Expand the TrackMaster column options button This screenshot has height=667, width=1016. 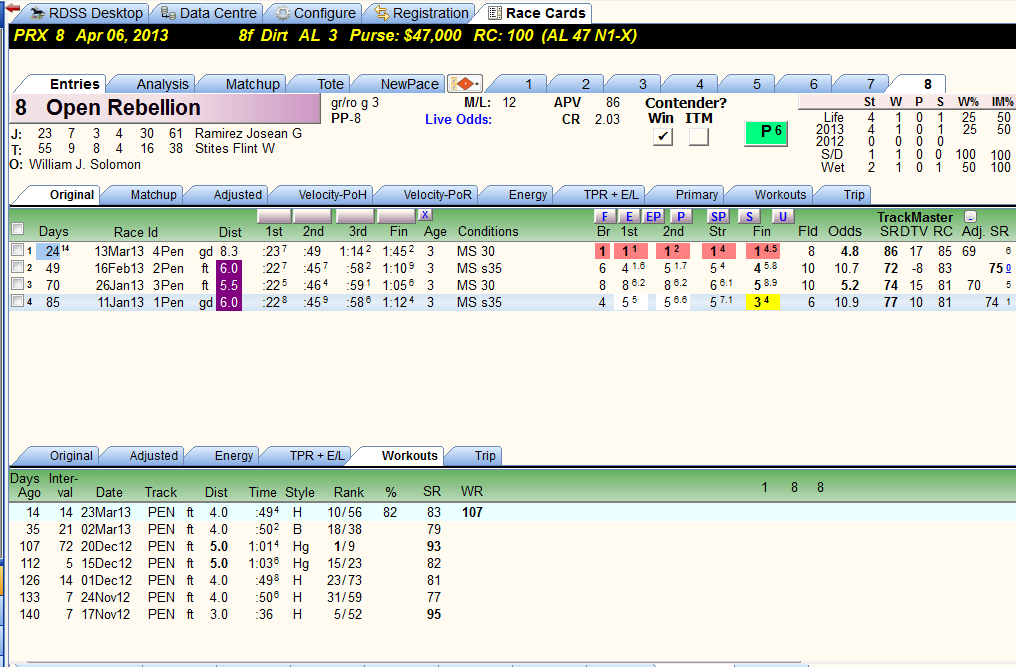pos(970,216)
